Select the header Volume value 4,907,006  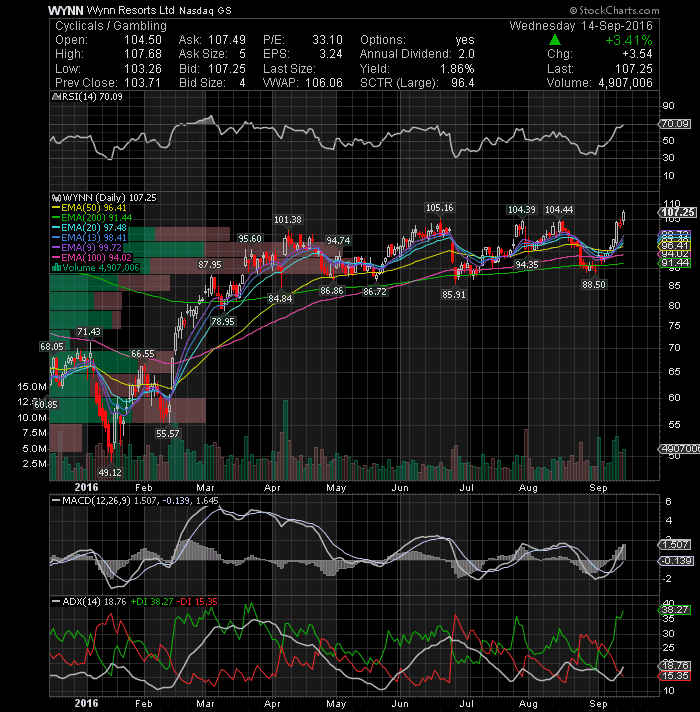(625, 83)
